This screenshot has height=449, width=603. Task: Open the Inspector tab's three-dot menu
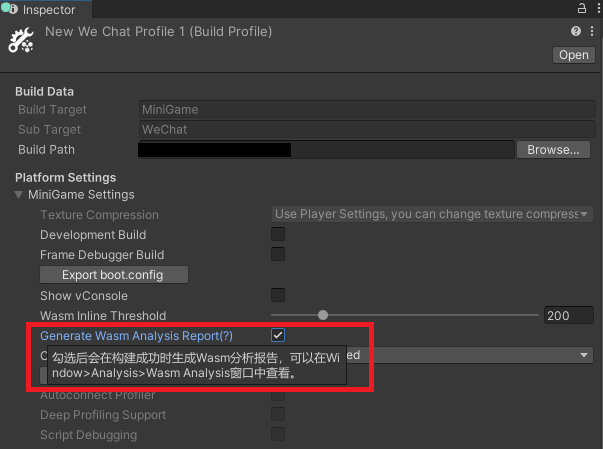pos(596,8)
